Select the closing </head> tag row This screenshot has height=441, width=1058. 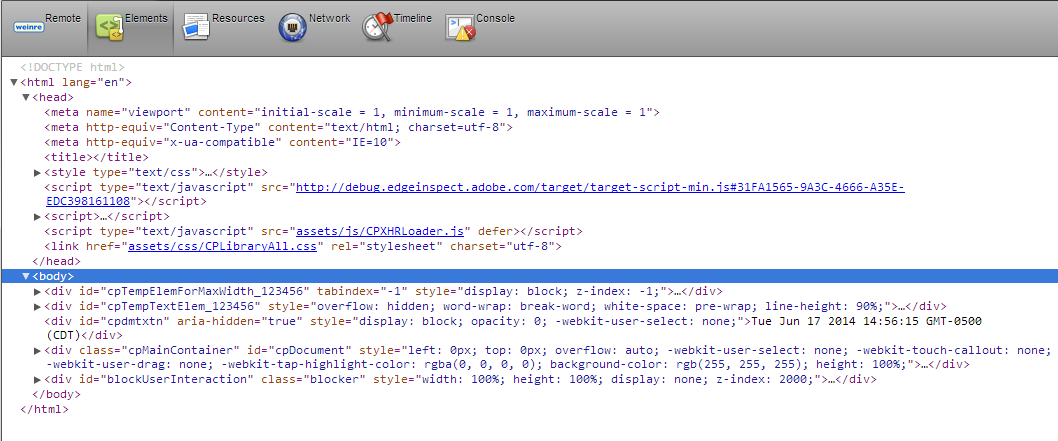(57, 261)
